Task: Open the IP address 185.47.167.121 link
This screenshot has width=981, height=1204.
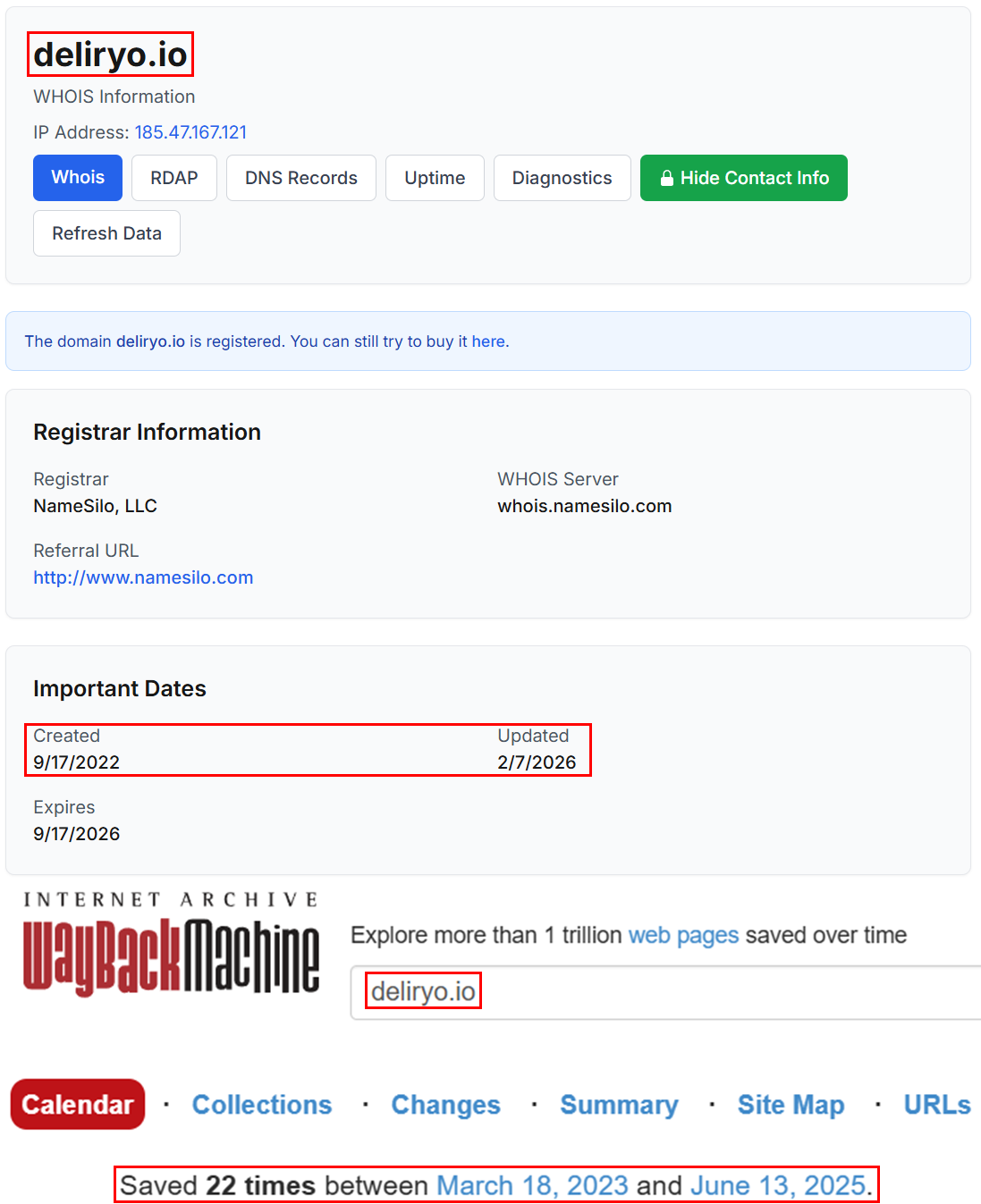Action: point(190,131)
